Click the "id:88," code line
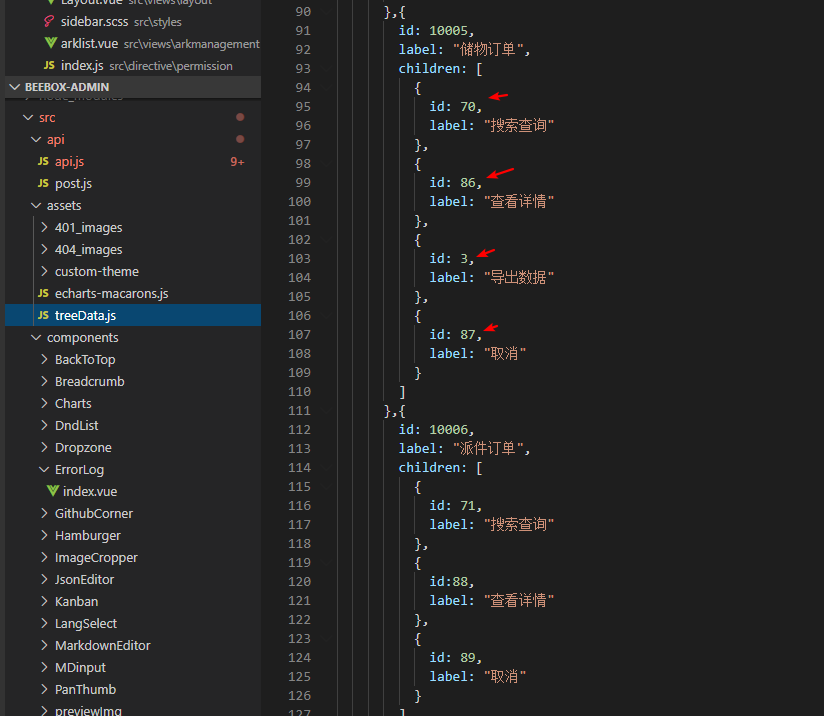Screen dimensions: 824x716 tap(452, 582)
